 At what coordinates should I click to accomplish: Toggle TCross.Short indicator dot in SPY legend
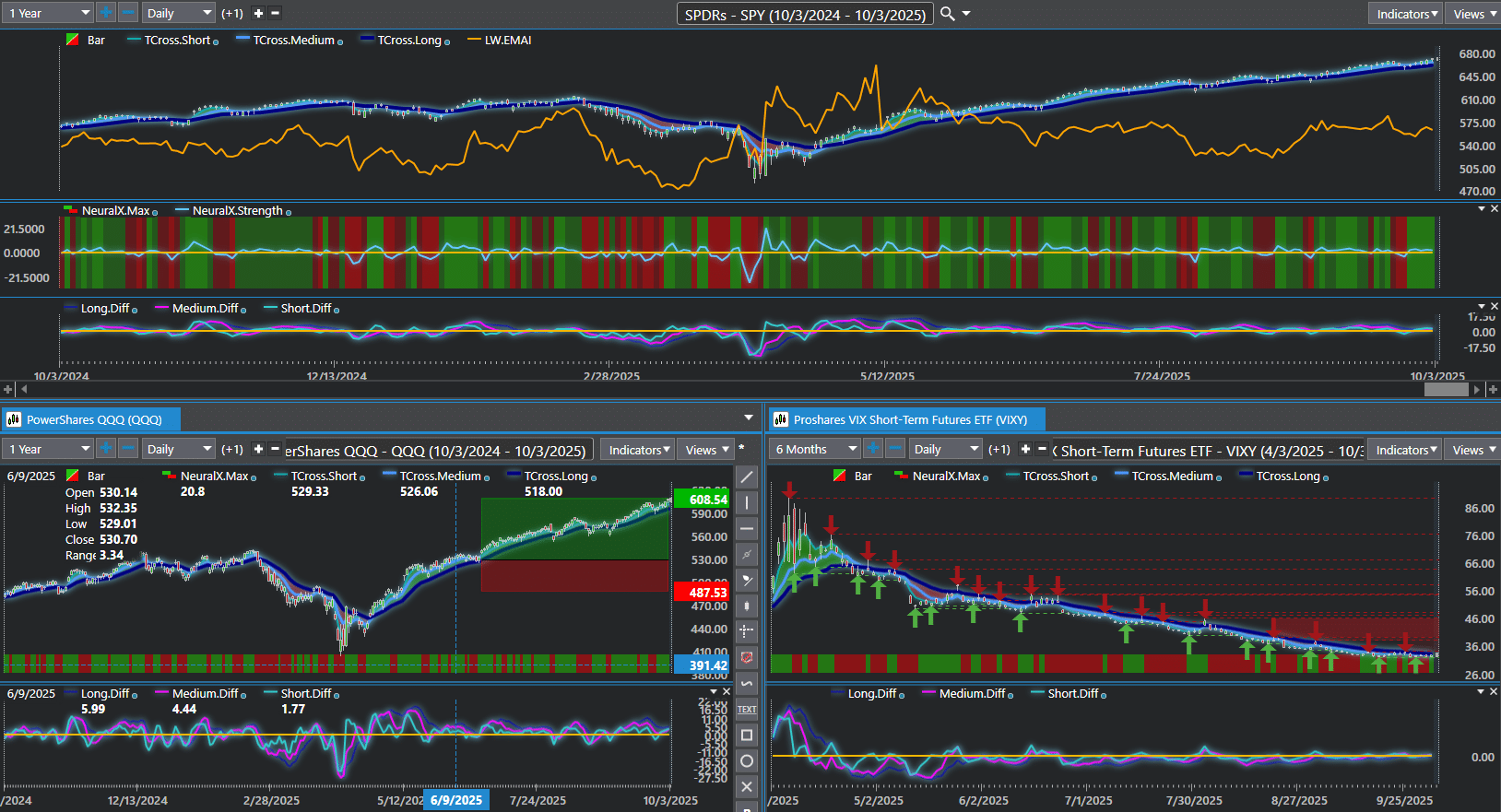216,42
